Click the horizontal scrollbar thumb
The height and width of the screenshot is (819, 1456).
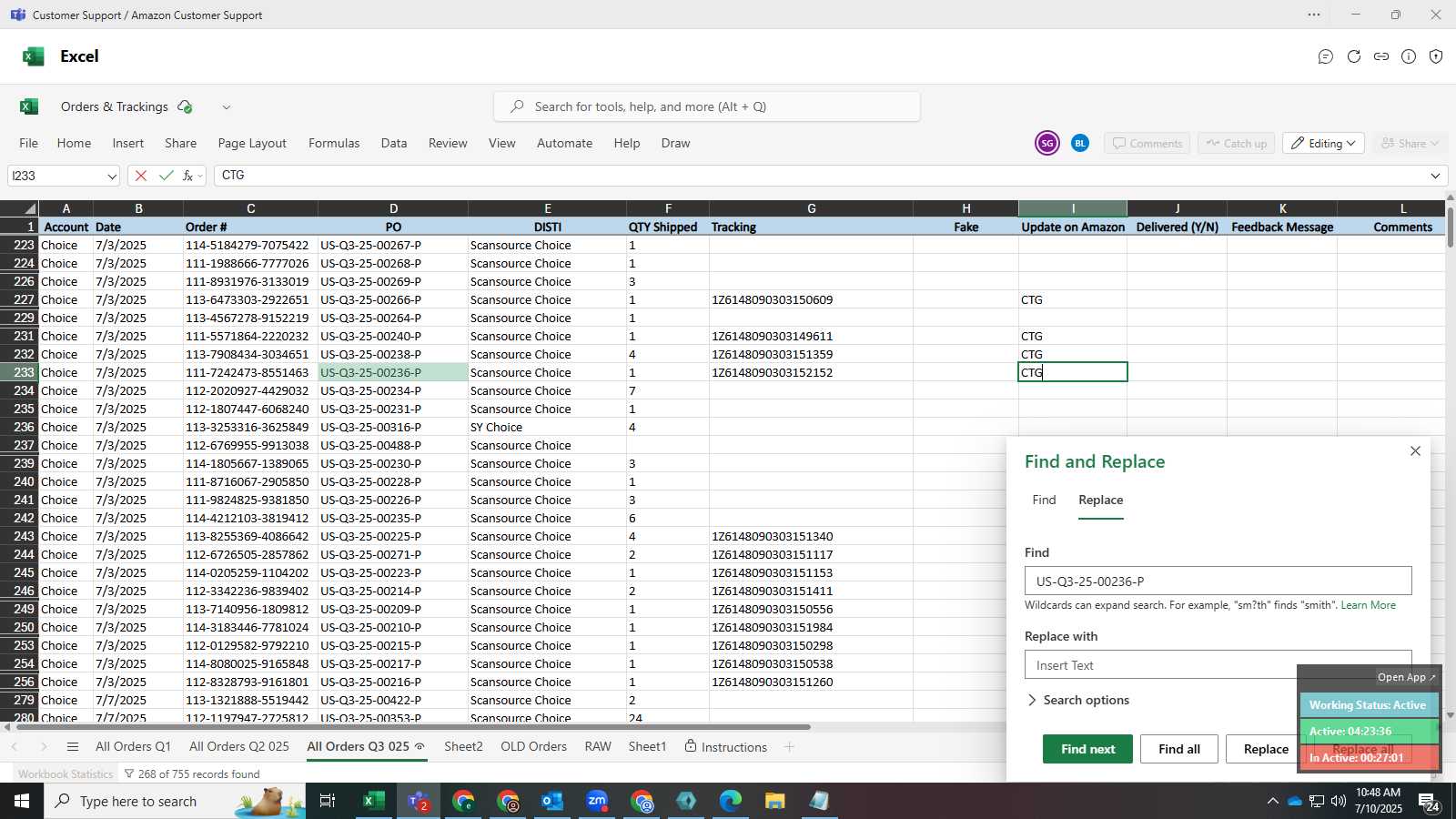[412, 727]
